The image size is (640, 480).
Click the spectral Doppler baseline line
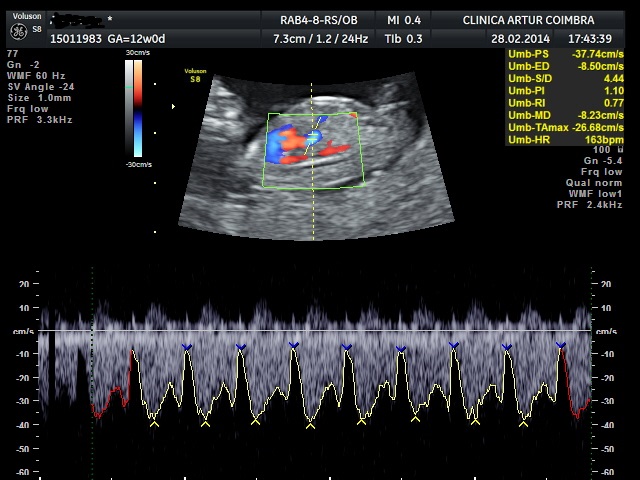pos(314,331)
